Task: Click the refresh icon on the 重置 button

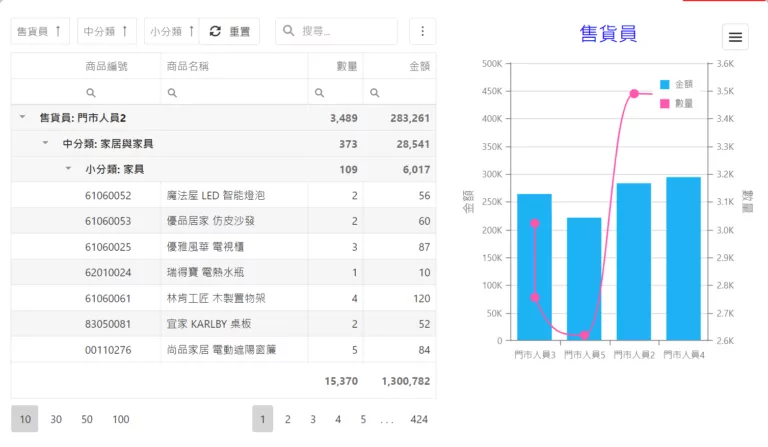Action: pyautogui.click(x=215, y=31)
